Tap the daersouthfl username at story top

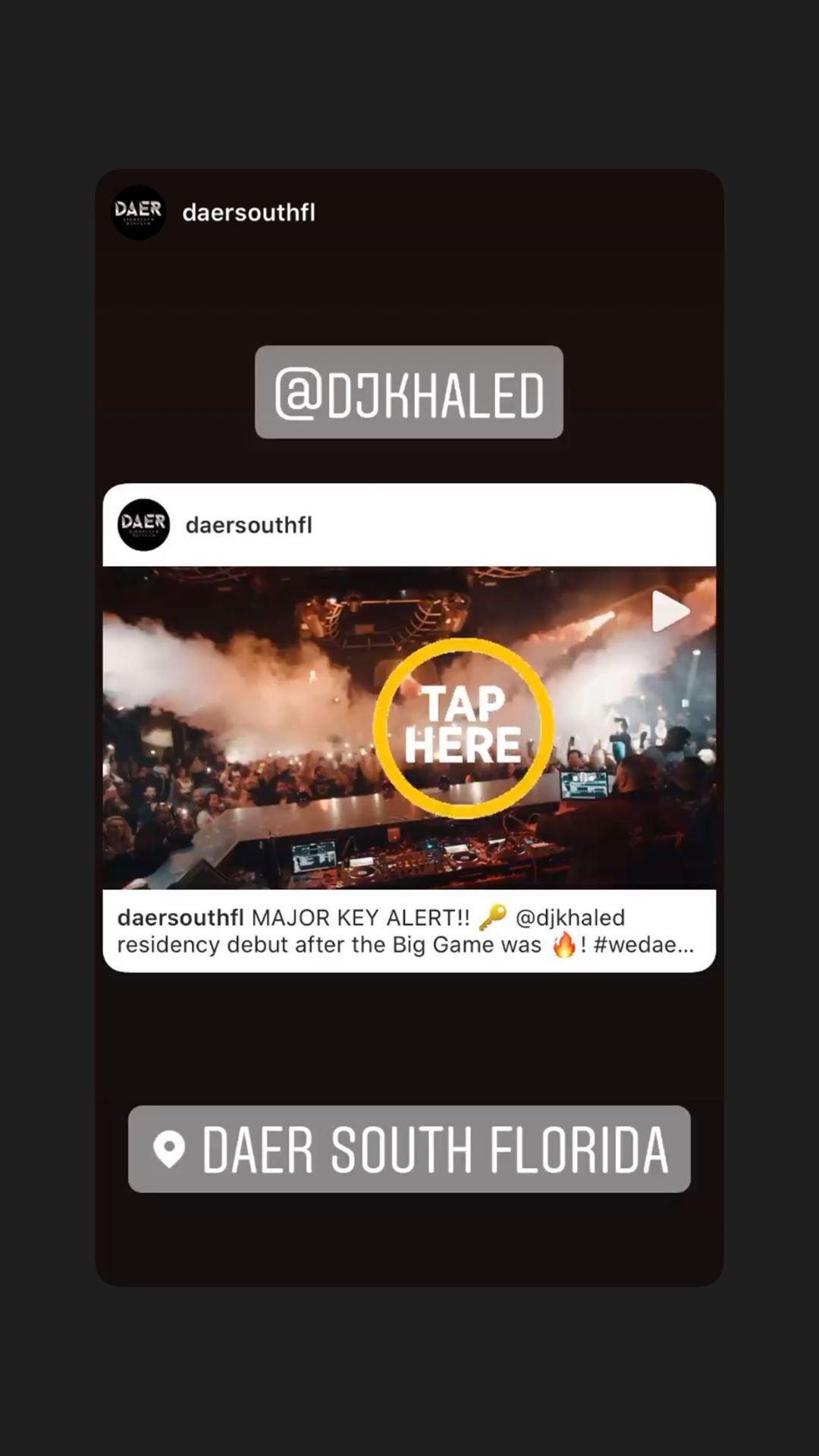click(x=249, y=212)
